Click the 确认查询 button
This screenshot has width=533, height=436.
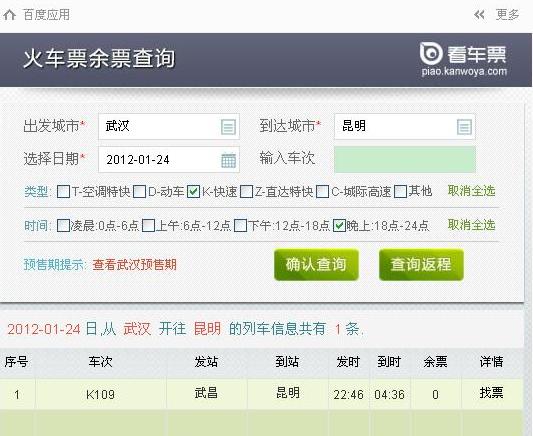click(316, 265)
